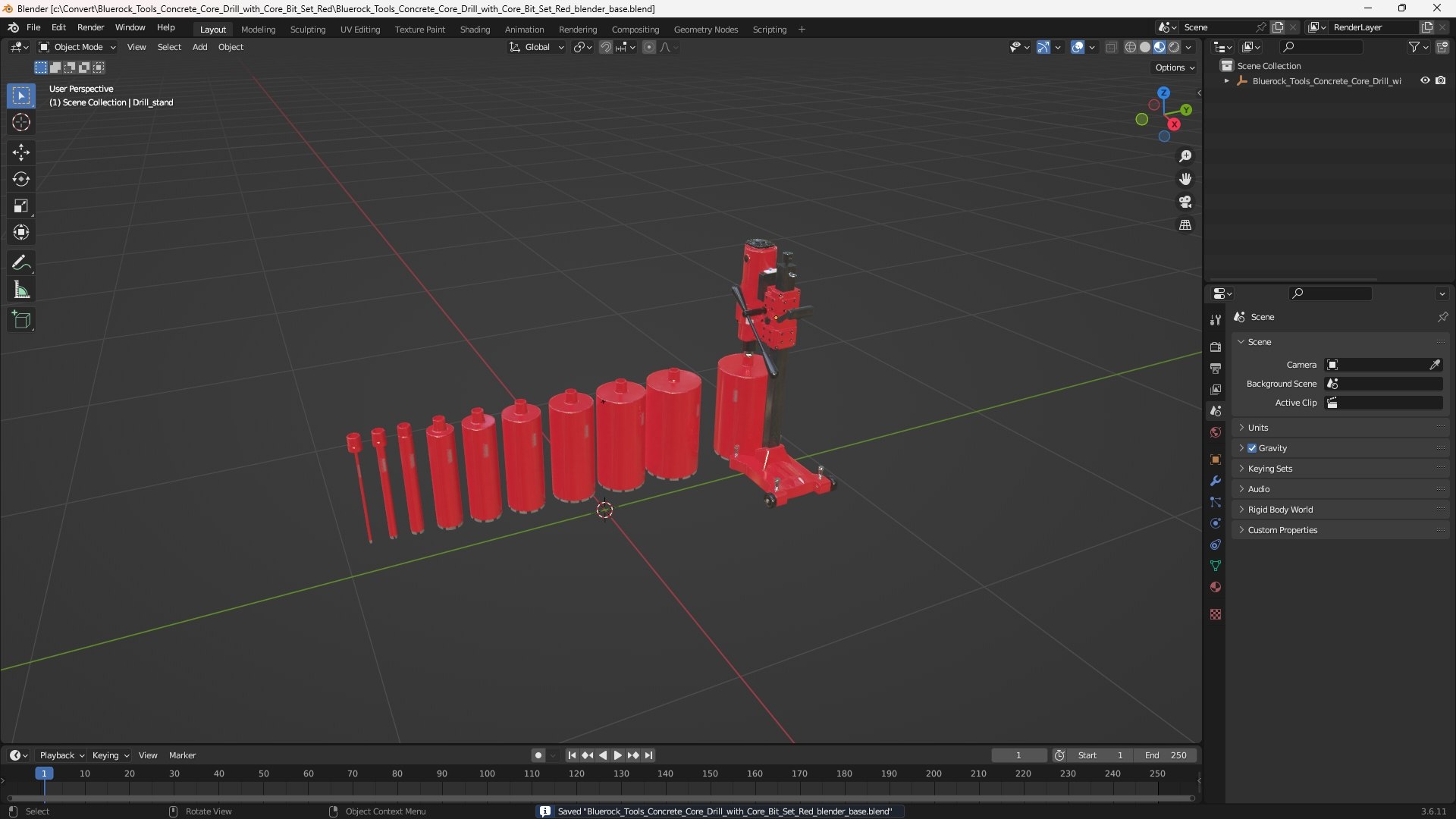Switch to the UV Editing workspace tab
This screenshot has width=1456, height=819.
360,30
